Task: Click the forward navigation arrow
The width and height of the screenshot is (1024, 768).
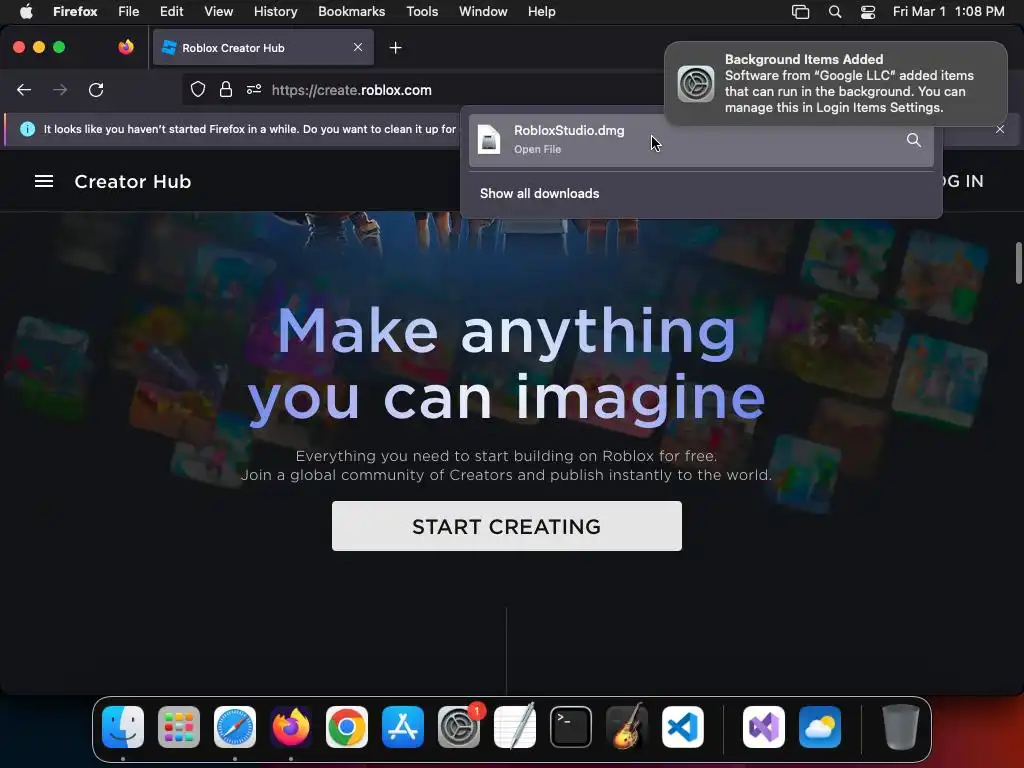Action: [x=60, y=90]
